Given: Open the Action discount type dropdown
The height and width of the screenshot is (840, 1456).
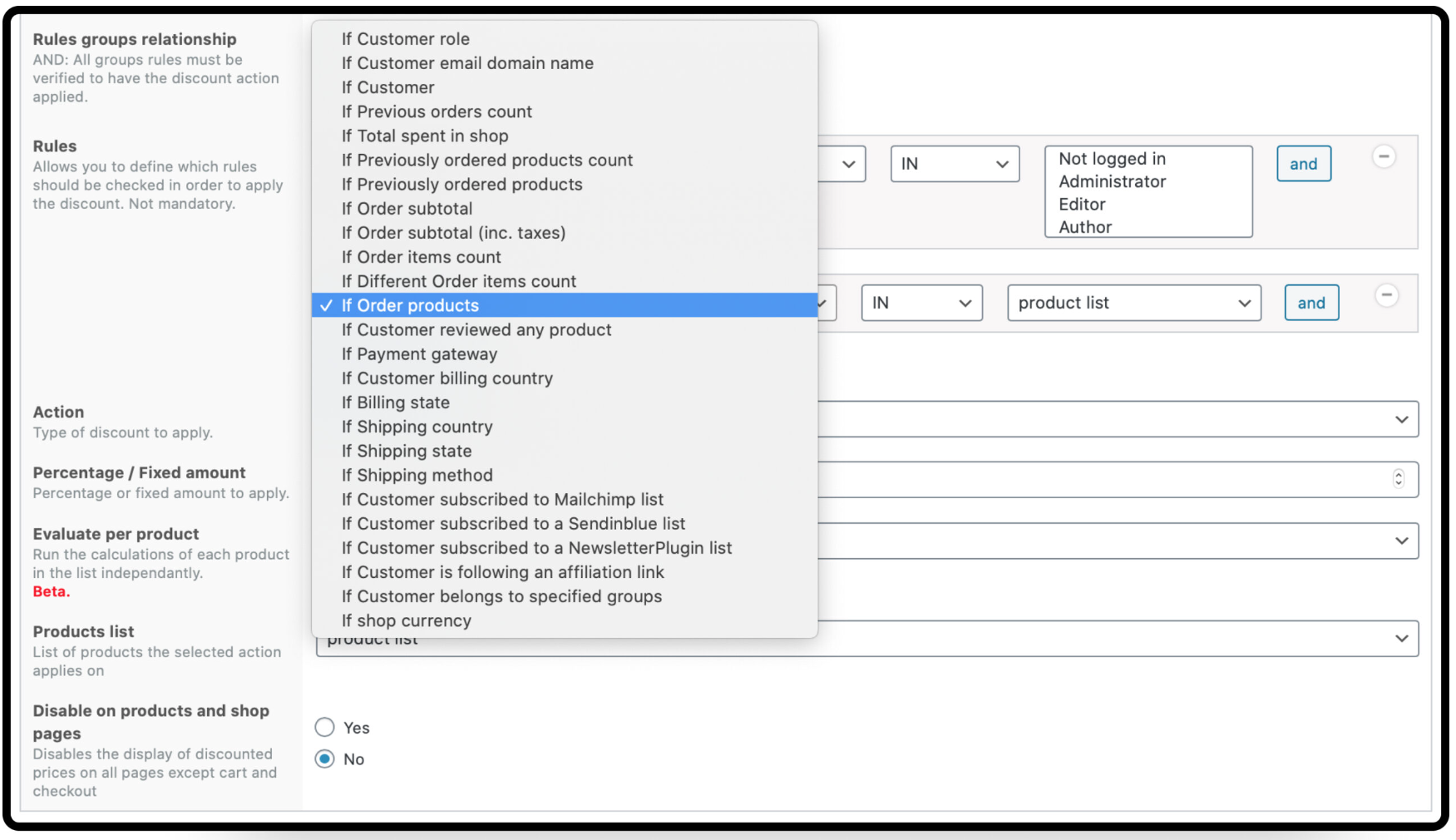Looking at the screenshot, I should coord(1114,419).
